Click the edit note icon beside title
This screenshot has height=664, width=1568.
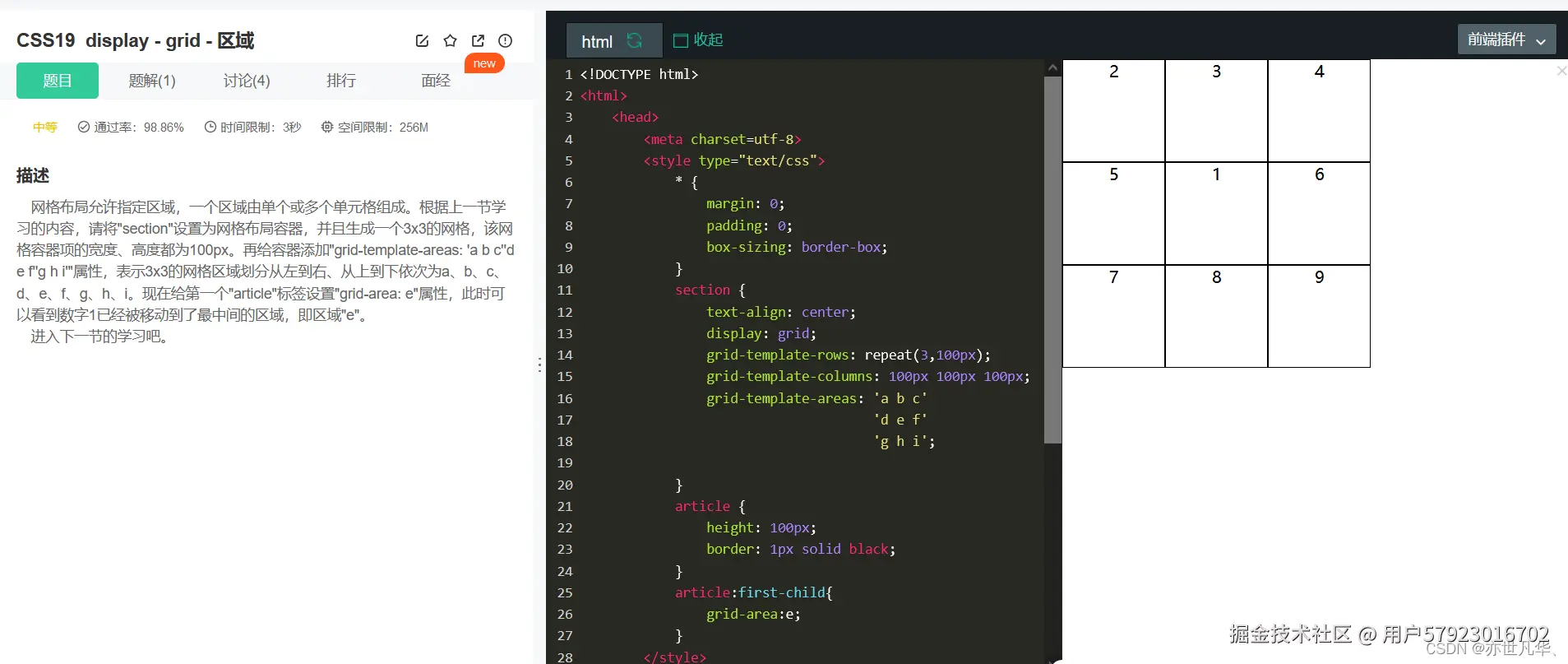pyautogui.click(x=422, y=40)
